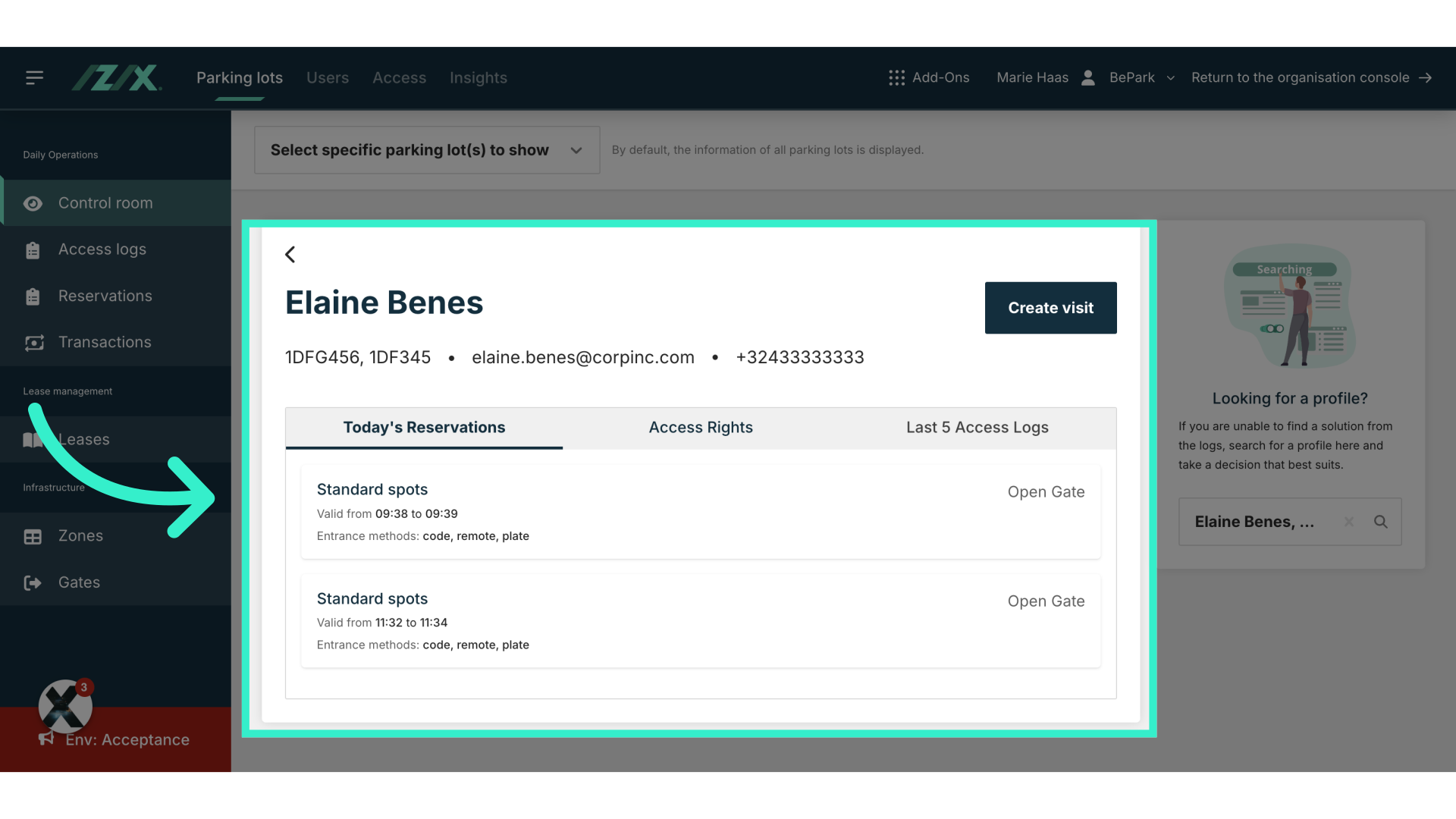Switch to Last 5 Access Logs tab
The height and width of the screenshot is (819, 1456).
(977, 428)
